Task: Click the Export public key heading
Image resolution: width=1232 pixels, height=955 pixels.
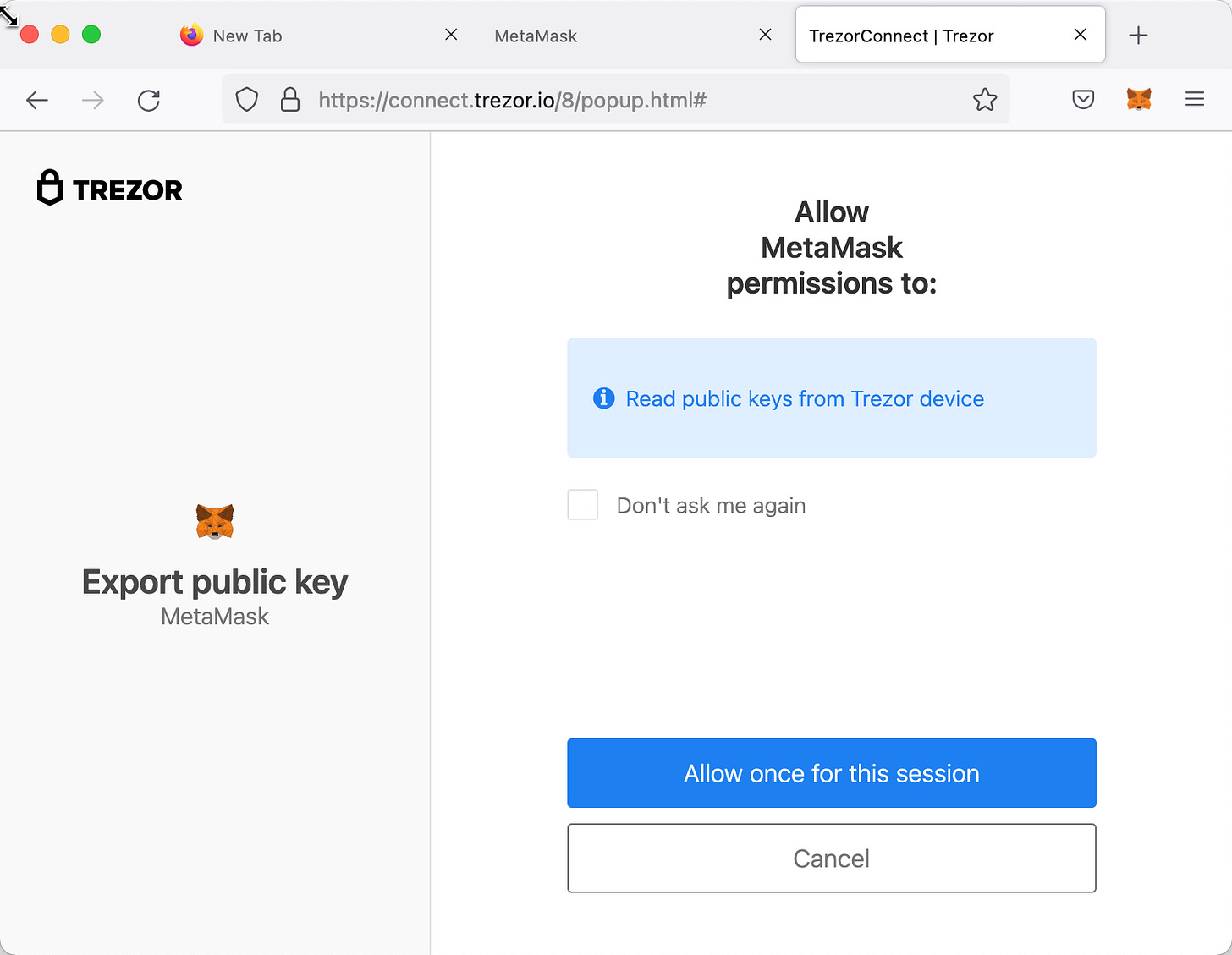Action: 215,583
